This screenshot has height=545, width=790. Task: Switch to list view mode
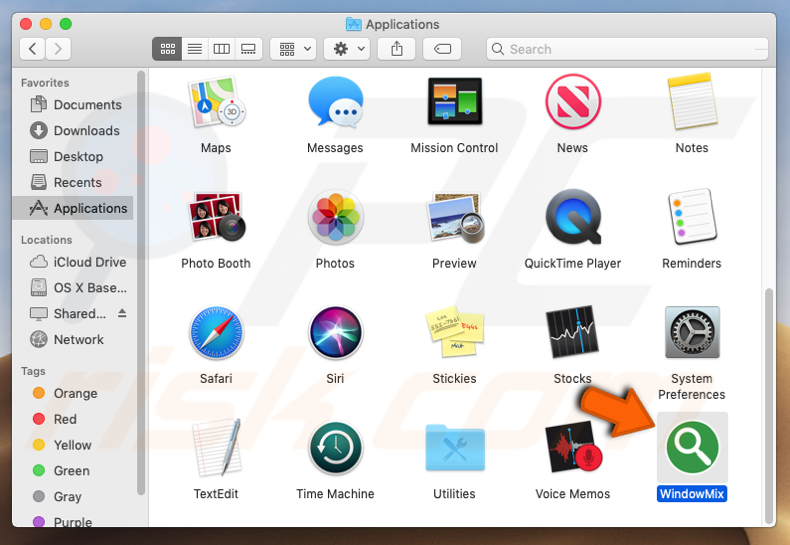click(195, 49)
